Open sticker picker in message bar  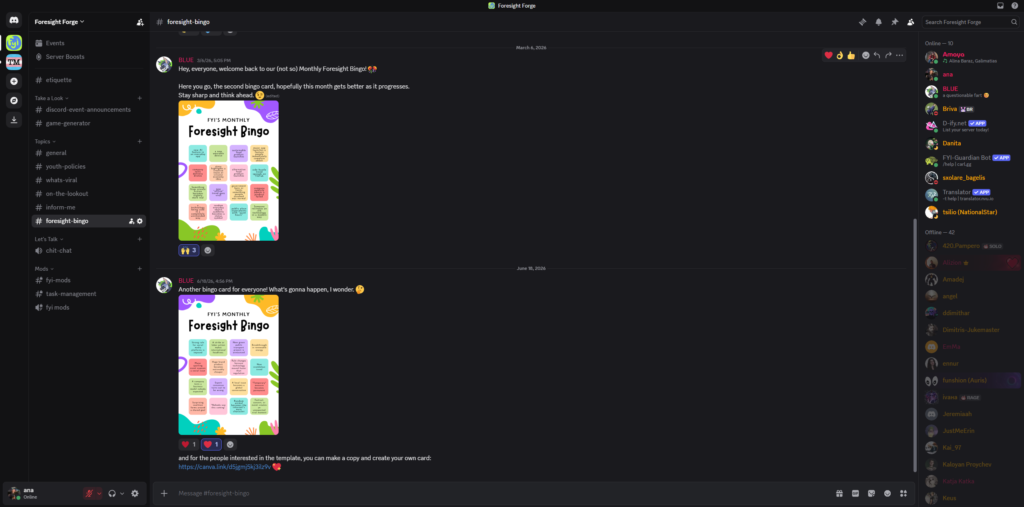[x=871, y=493]
